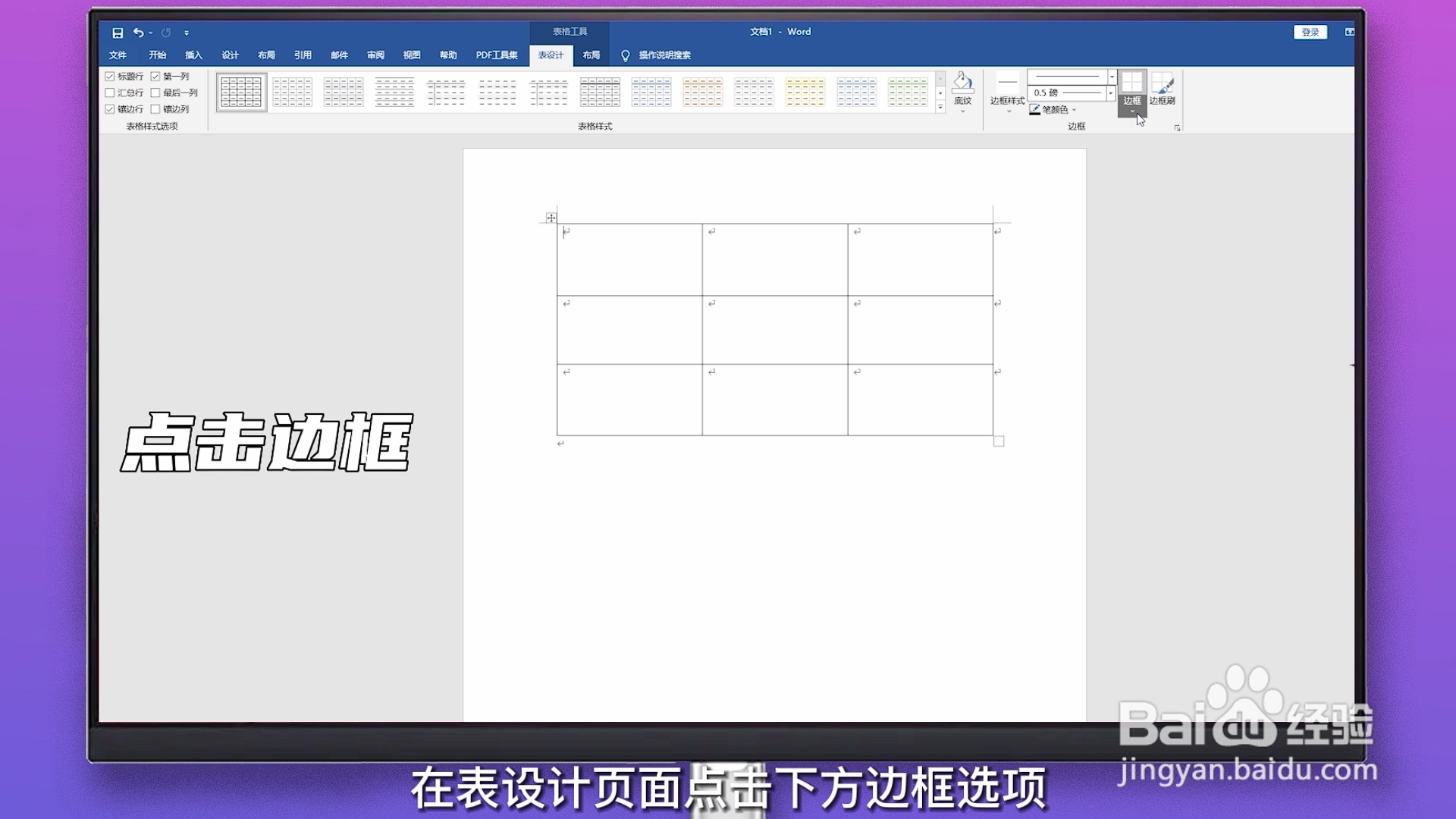
Task: Enable the 最后一列 checkbox
Action: click(155, 93)
